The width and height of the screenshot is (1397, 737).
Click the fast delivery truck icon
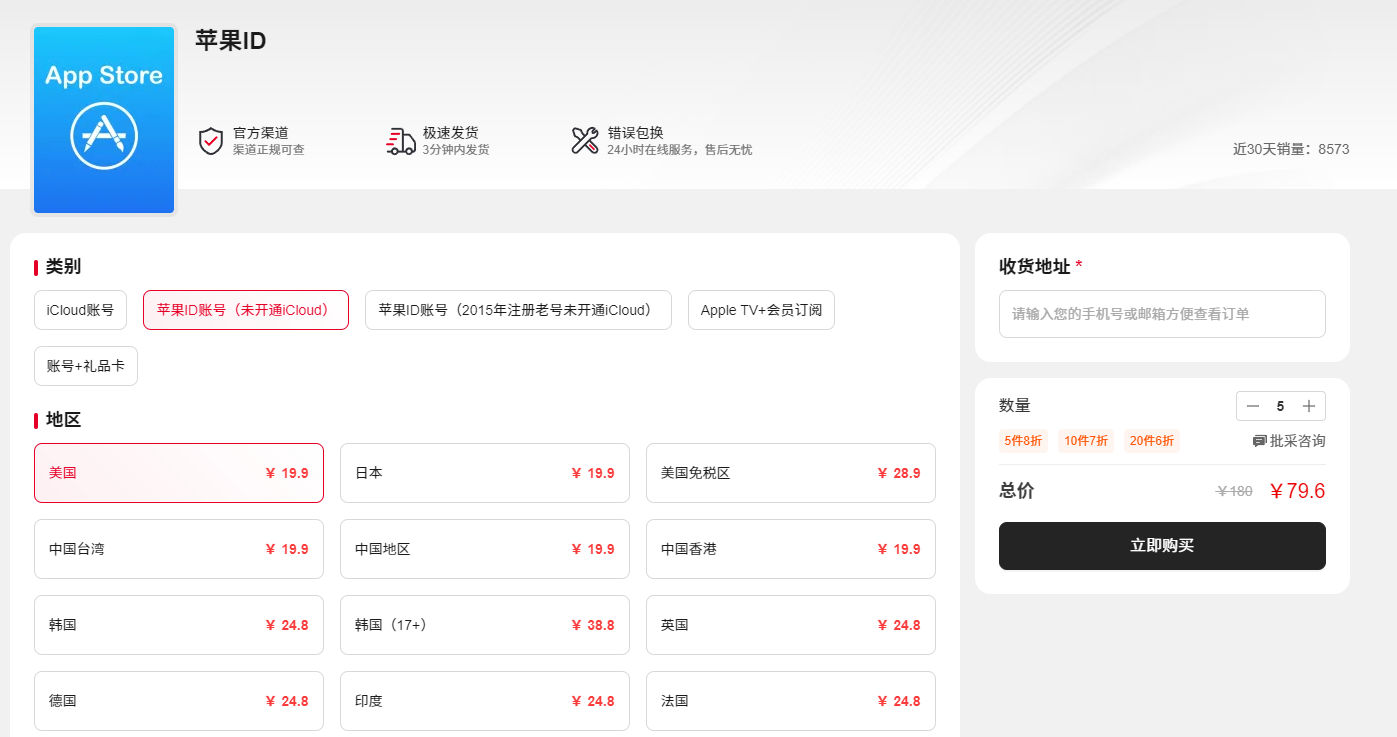pos(401,141)
